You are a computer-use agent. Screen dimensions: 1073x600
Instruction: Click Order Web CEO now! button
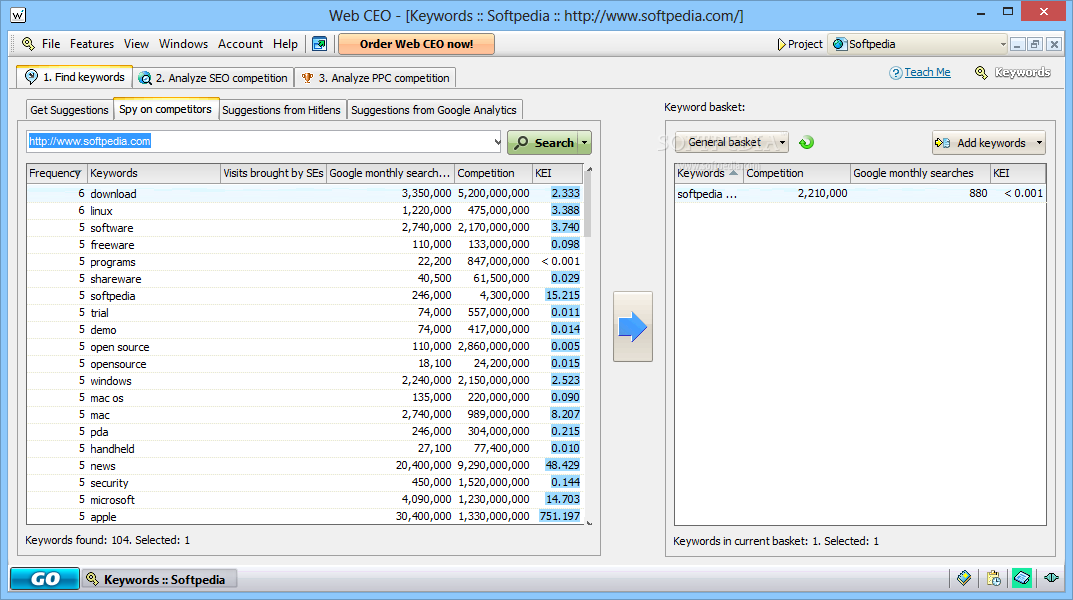pos(417,44)
